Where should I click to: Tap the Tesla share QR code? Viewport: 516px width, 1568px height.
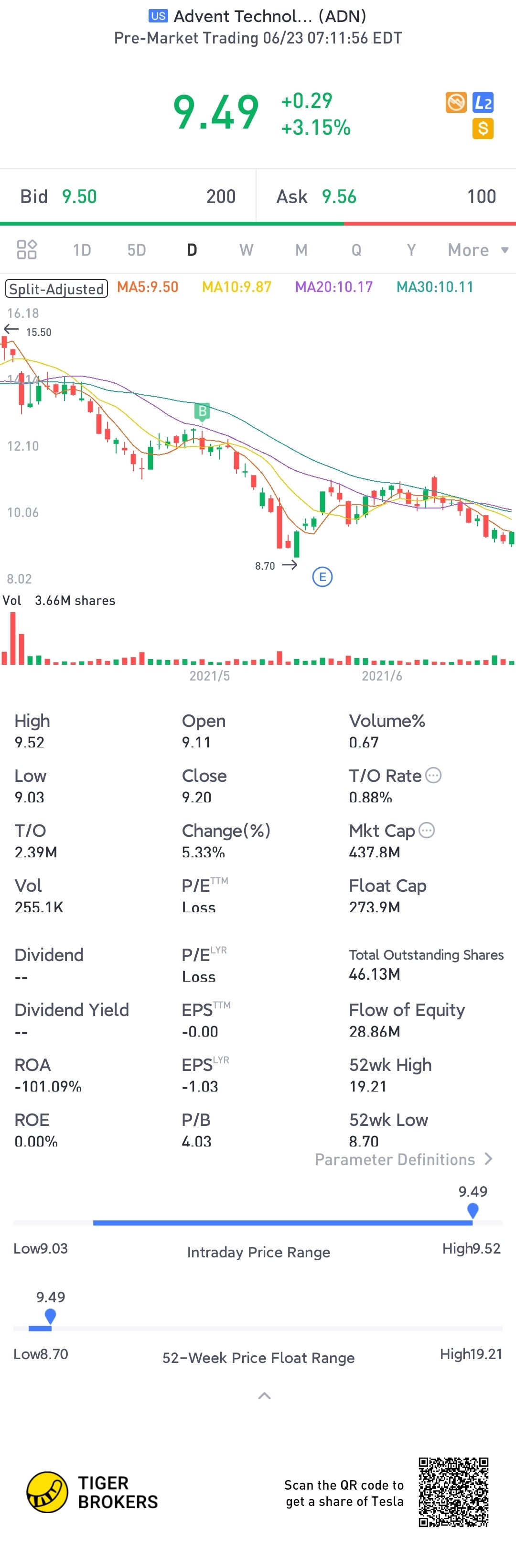(x=453, y=1492)
